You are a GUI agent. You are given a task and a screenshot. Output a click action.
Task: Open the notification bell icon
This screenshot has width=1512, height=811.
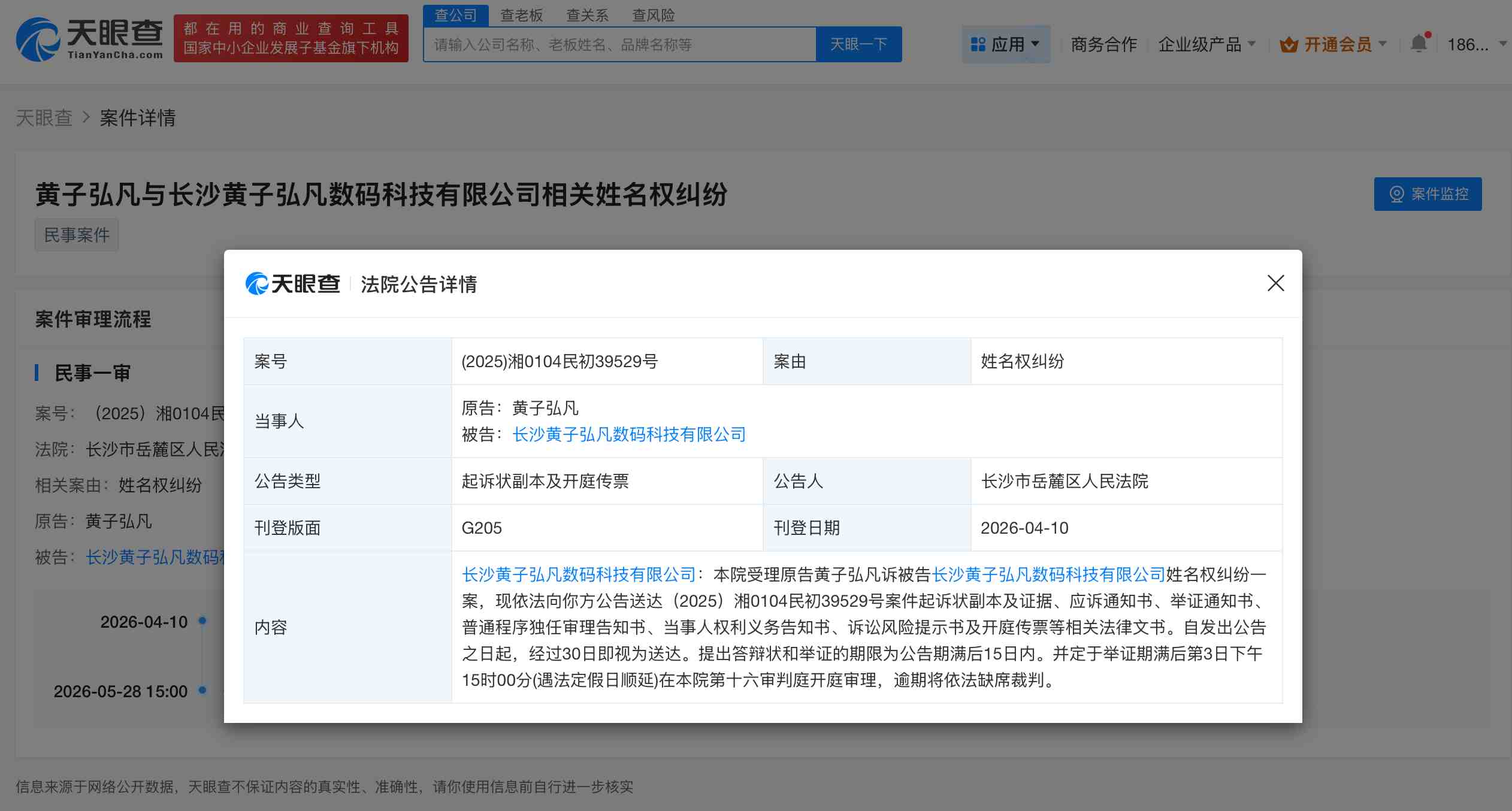tap(1418, 44)
